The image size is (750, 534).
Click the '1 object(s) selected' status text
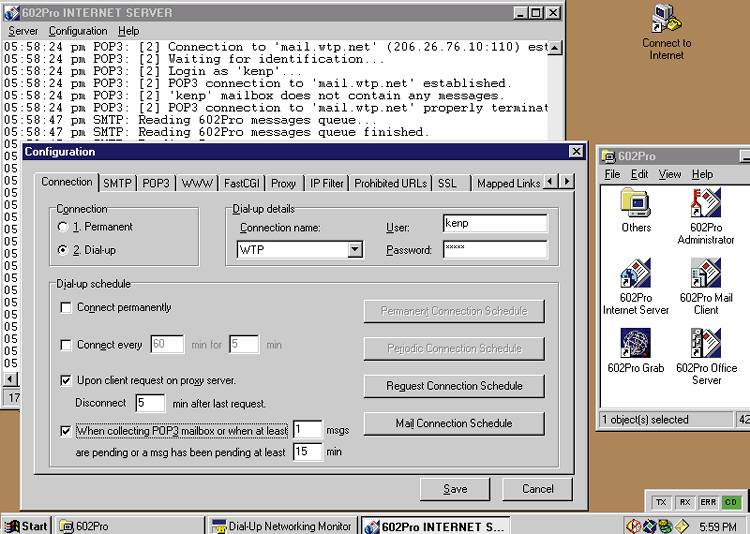pyautogui.click(x=645, y=420)
